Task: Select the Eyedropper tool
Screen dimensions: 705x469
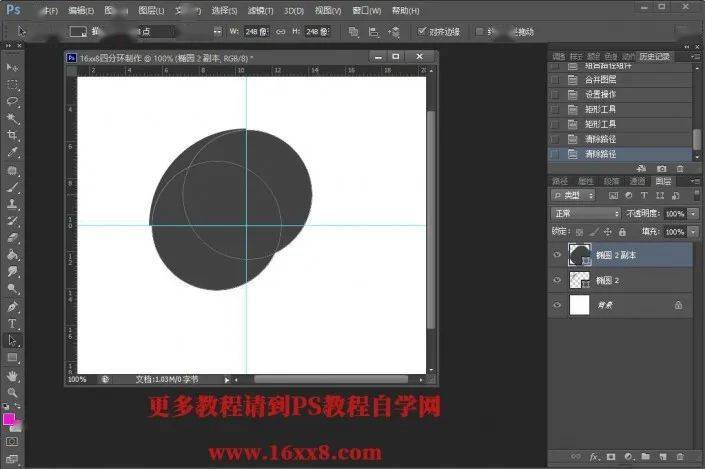Action: 12,152
